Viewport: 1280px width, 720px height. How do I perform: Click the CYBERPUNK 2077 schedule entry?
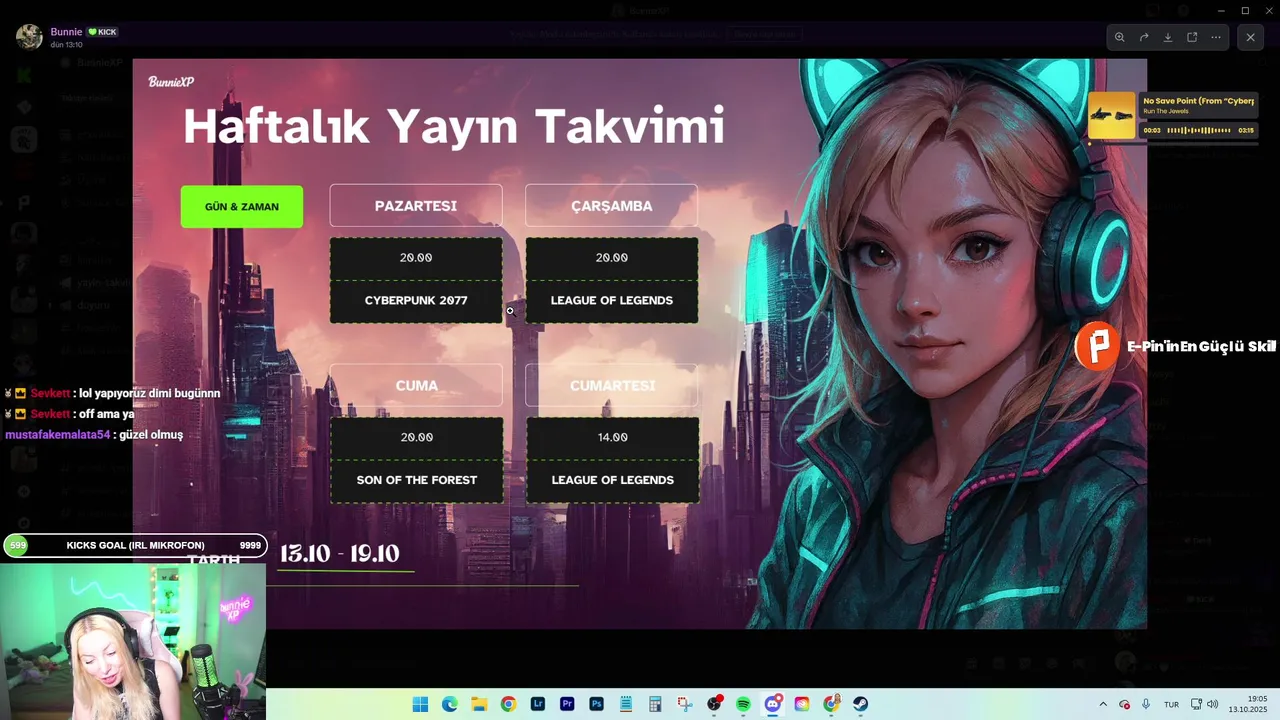point(416,301)
